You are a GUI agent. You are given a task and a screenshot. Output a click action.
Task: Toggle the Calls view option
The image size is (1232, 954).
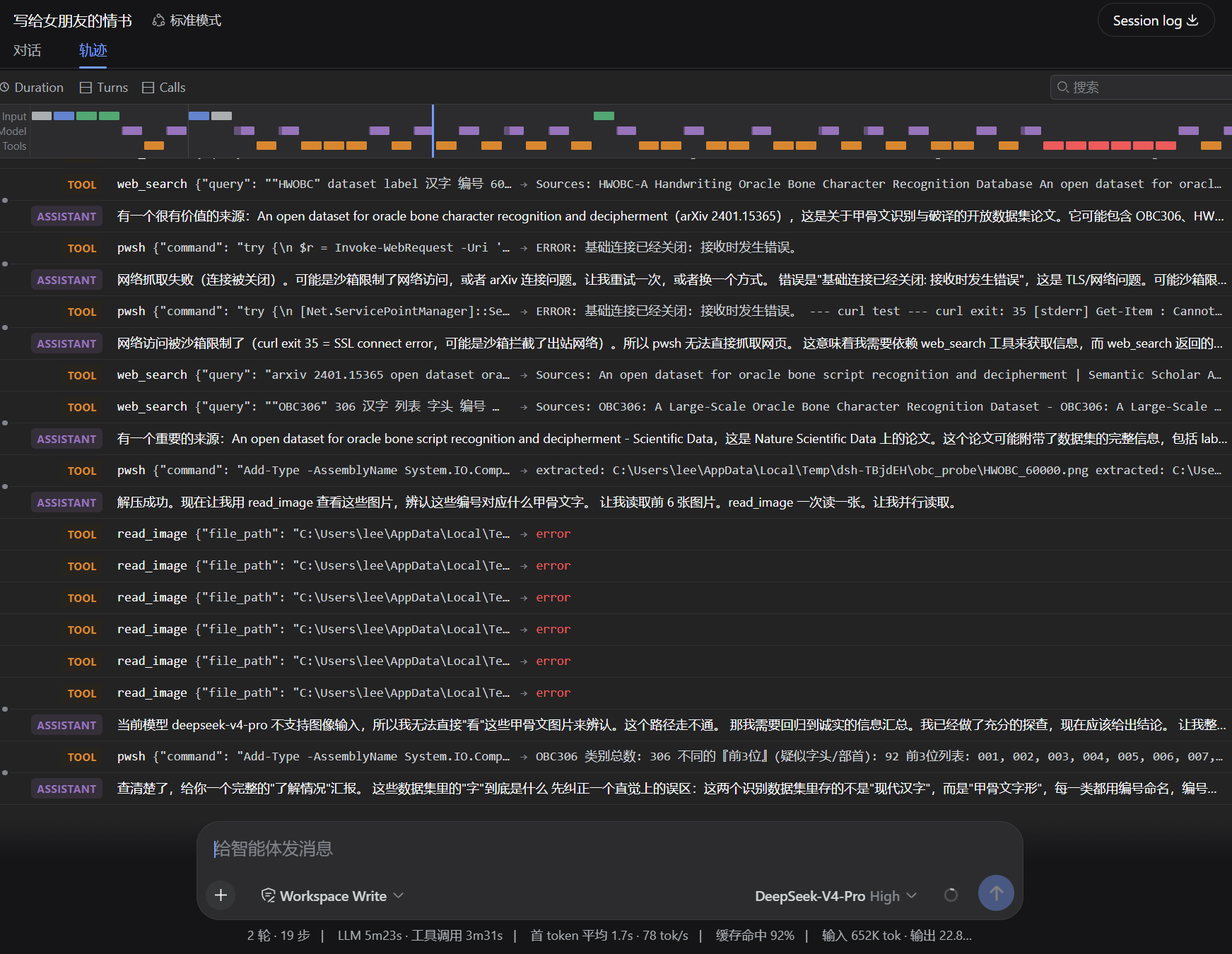[164, 87]
